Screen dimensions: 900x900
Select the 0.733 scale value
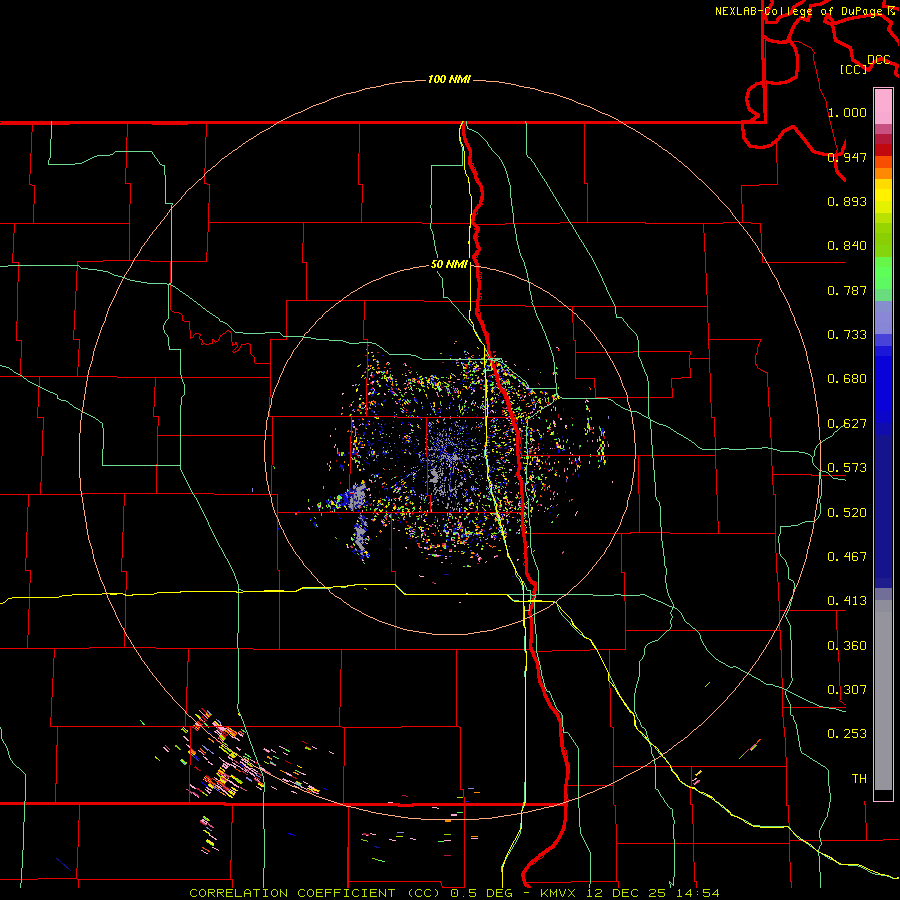[x=847, y=334]
